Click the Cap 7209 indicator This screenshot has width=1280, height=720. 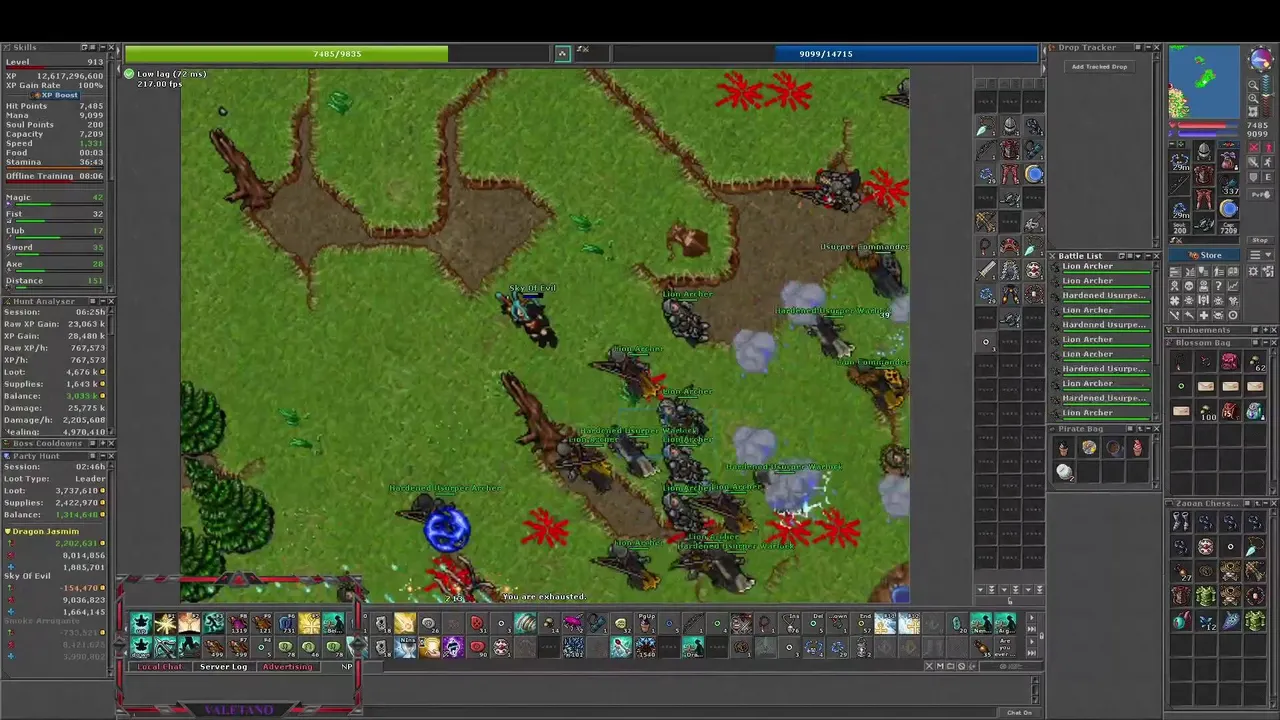tap(1228, 228)
